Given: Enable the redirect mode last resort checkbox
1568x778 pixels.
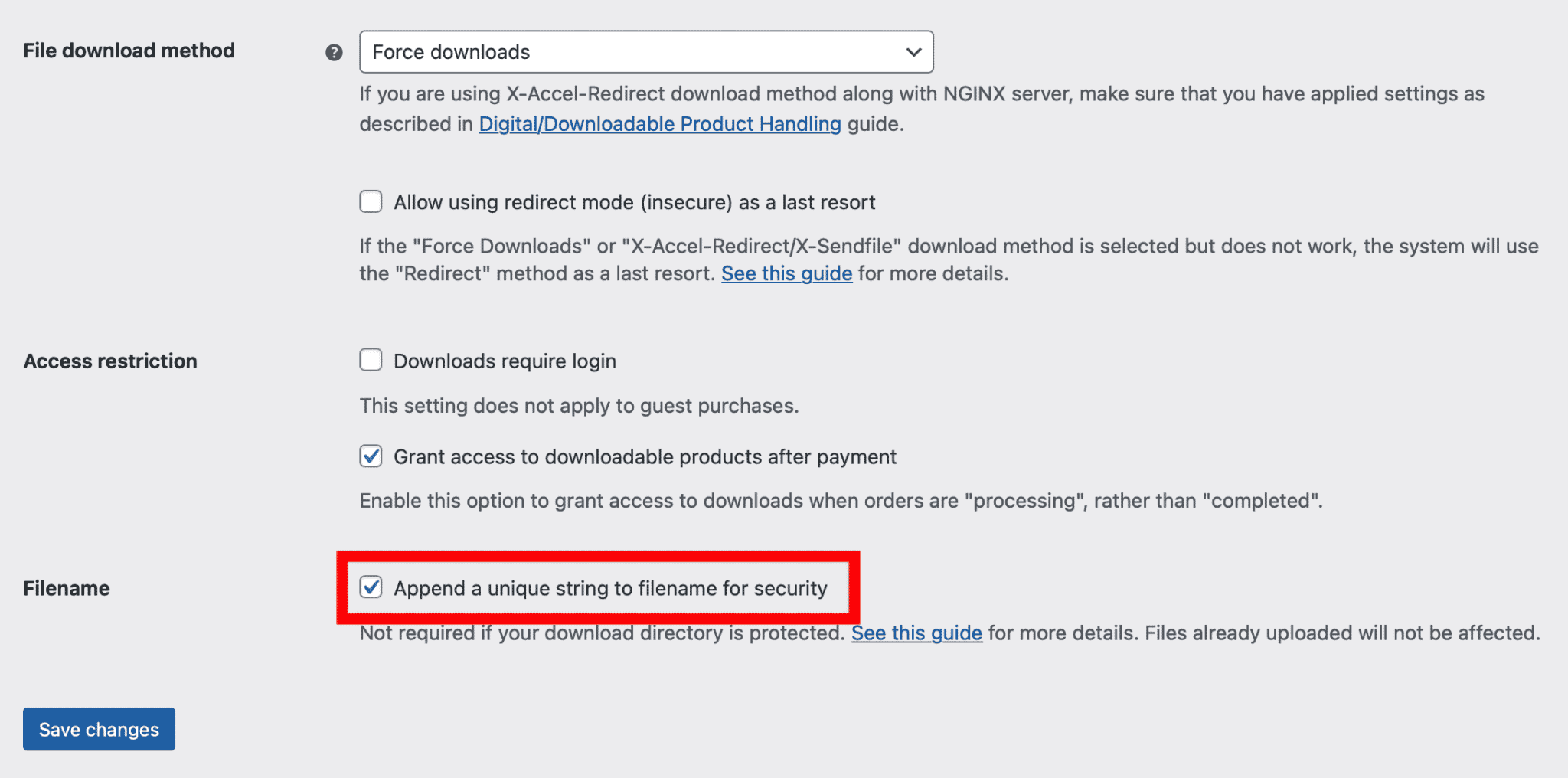Looking at the screenshot, I should (371, 202).
